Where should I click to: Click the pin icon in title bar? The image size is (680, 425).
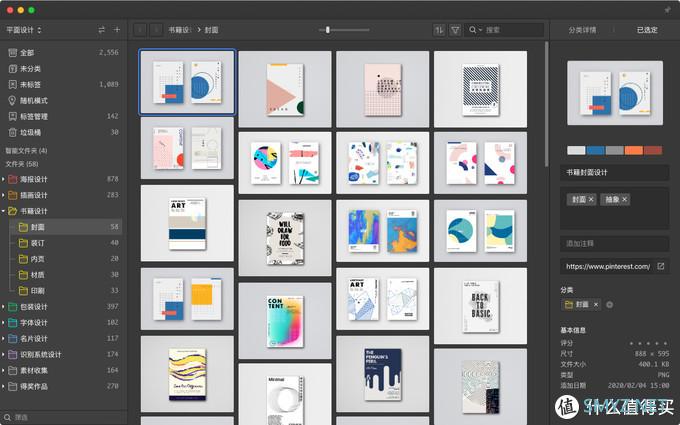pyautogui.click(x=668, y=10)
